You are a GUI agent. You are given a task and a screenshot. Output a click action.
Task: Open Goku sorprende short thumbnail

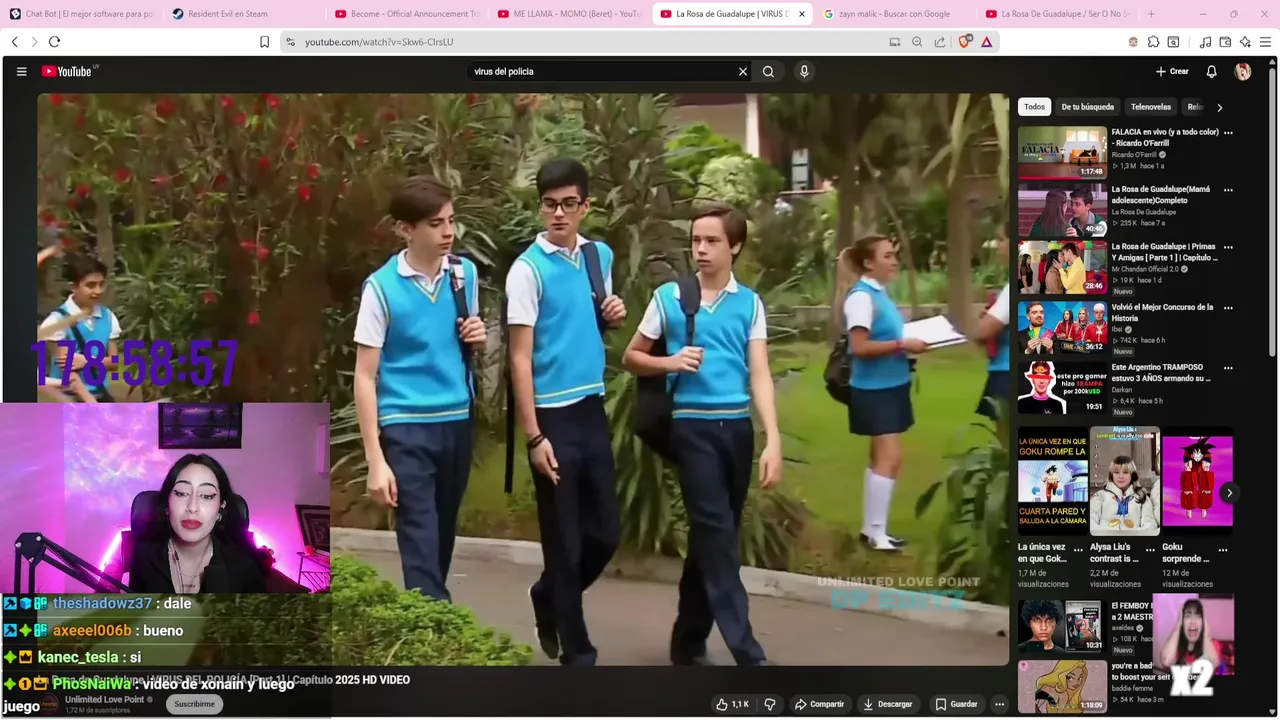tap(1197, 482)
